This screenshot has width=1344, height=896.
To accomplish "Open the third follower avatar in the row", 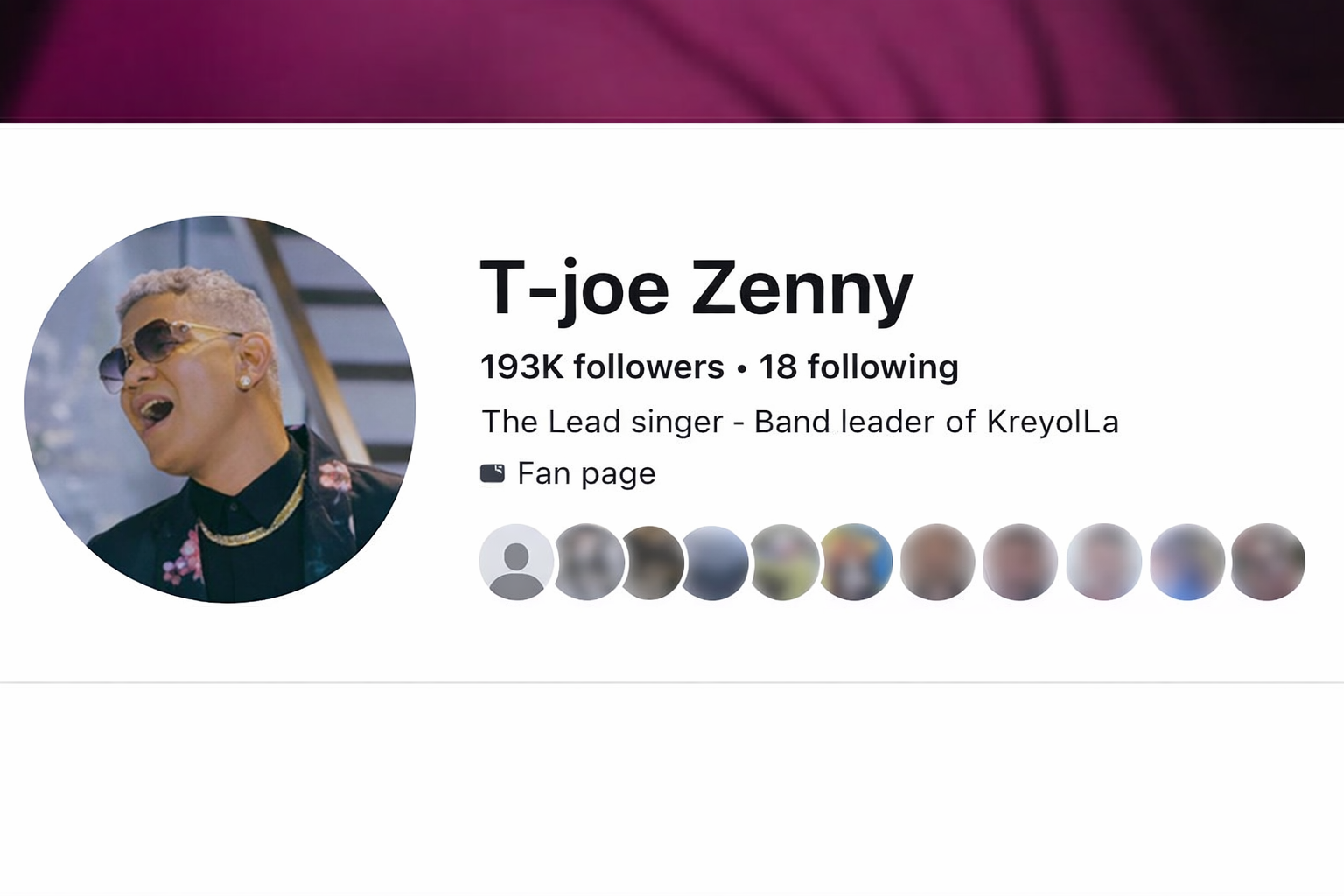I will pos(654,562).
